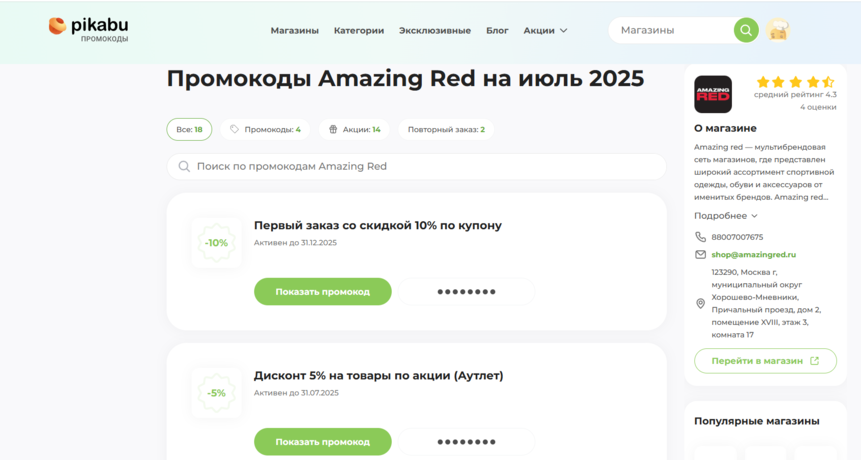Click the phone number 88007007675
Image resolution: width=861 pixels, height=460 pixels.
[737, 237]
